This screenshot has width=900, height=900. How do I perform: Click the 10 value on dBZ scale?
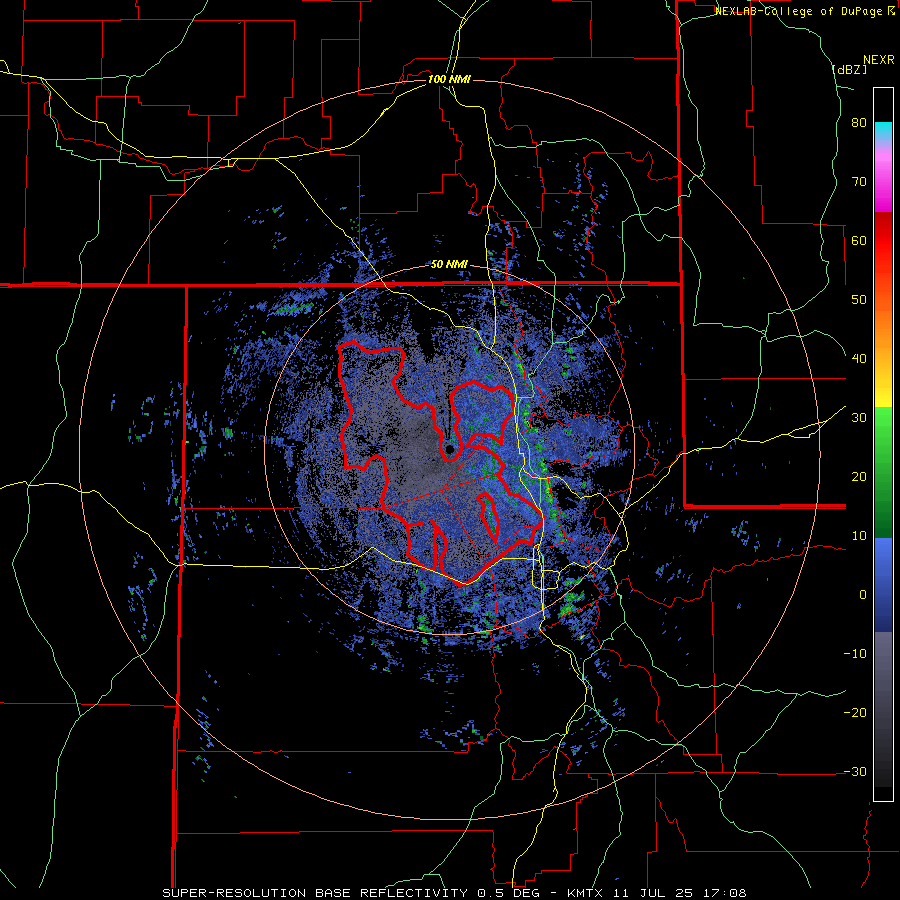(859, 536)
